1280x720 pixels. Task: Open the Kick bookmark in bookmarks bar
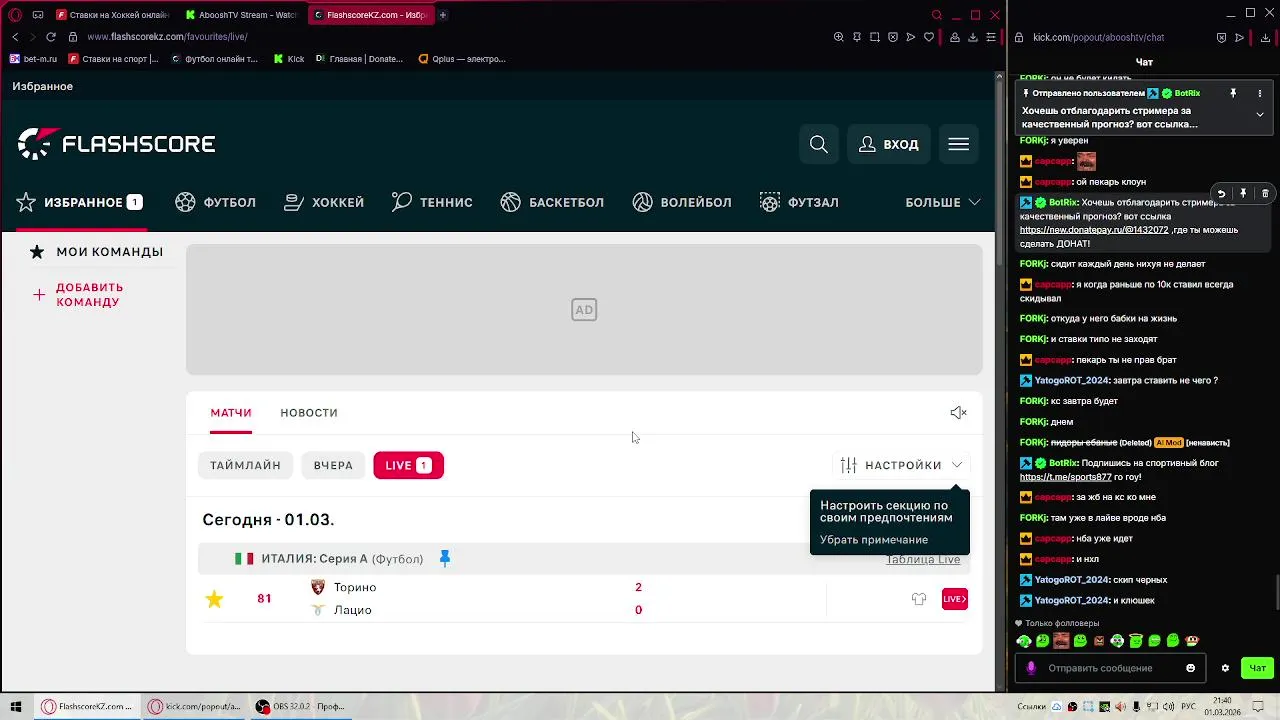pos(289,59)
